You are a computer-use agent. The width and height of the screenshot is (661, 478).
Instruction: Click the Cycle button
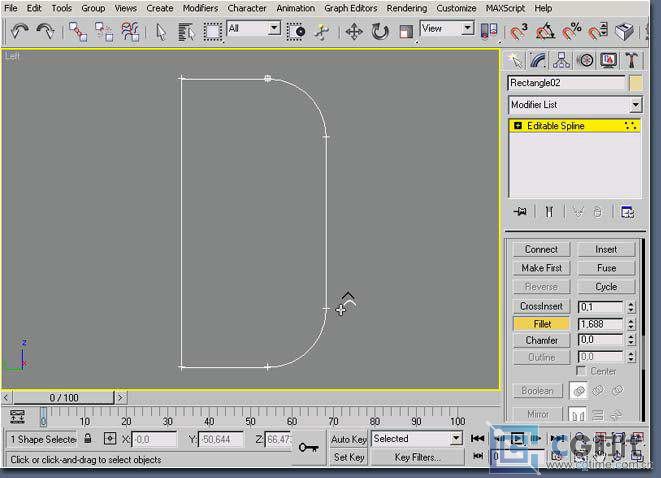coord(606,287)
